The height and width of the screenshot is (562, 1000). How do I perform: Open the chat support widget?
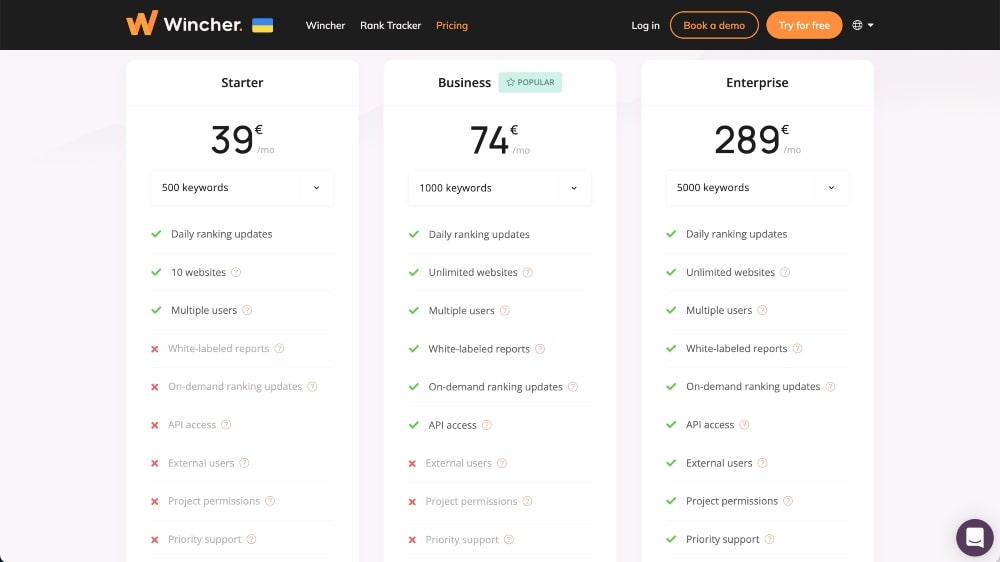(x=974, y=537)
